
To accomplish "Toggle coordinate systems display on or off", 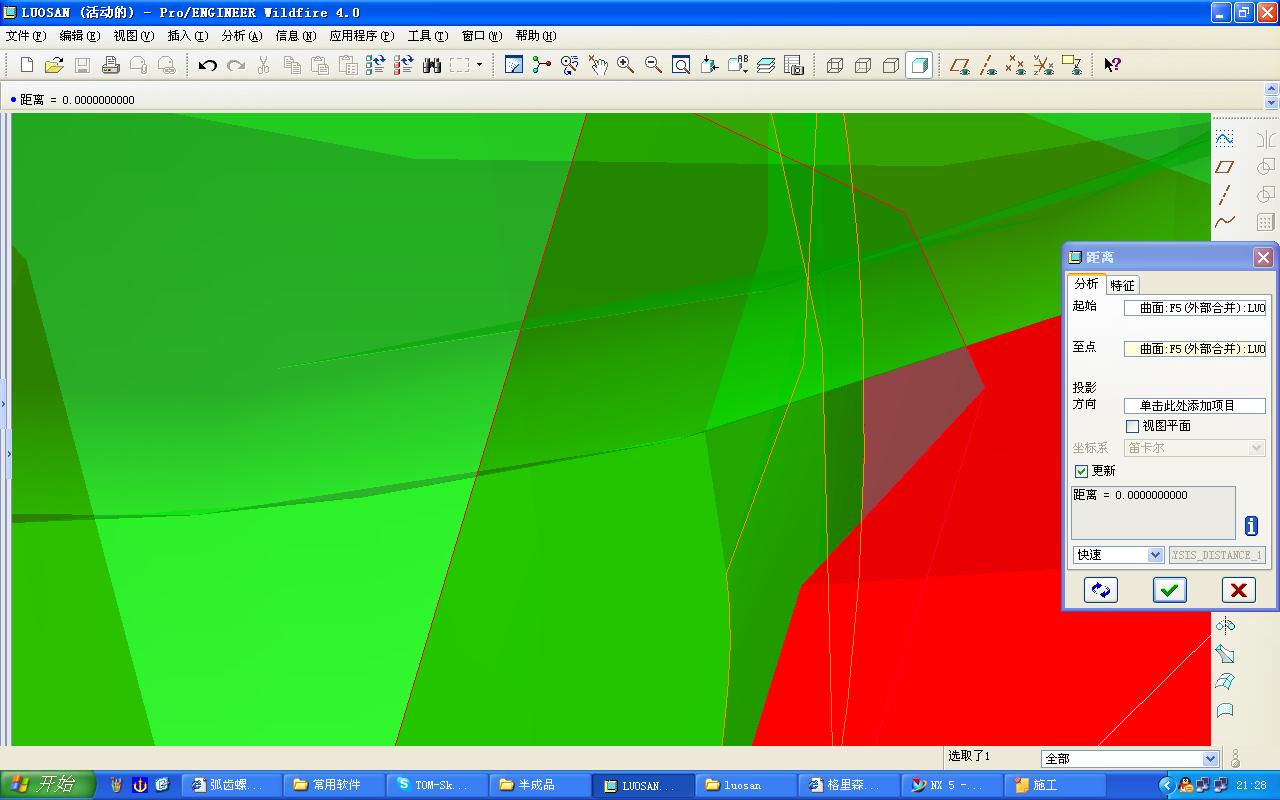I will (1044, 65).
